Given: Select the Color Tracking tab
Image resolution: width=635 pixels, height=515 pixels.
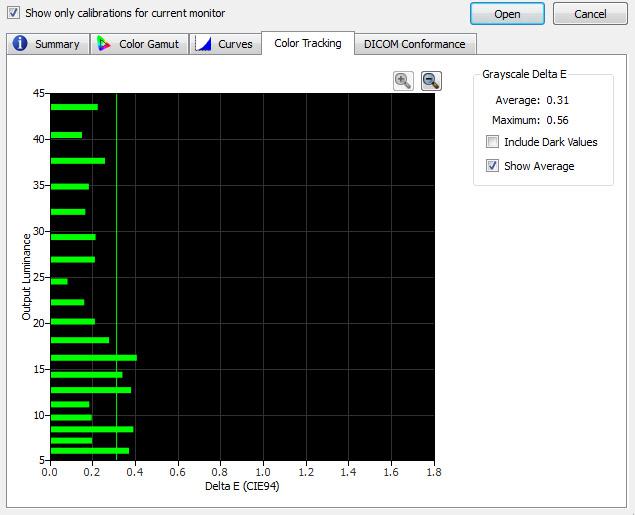Looking at the screenshot, I should pos(308,43).
